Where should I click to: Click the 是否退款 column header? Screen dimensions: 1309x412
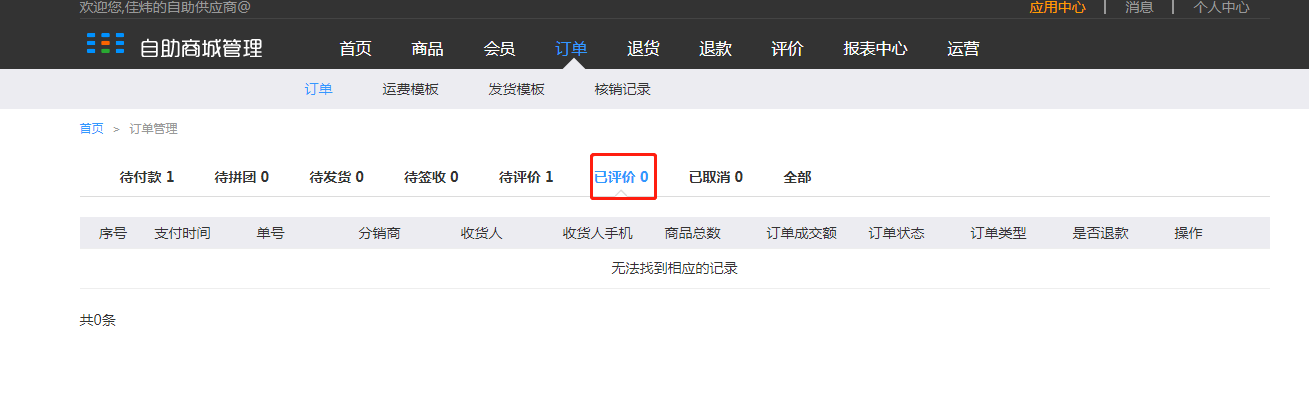click(1101, 233)
